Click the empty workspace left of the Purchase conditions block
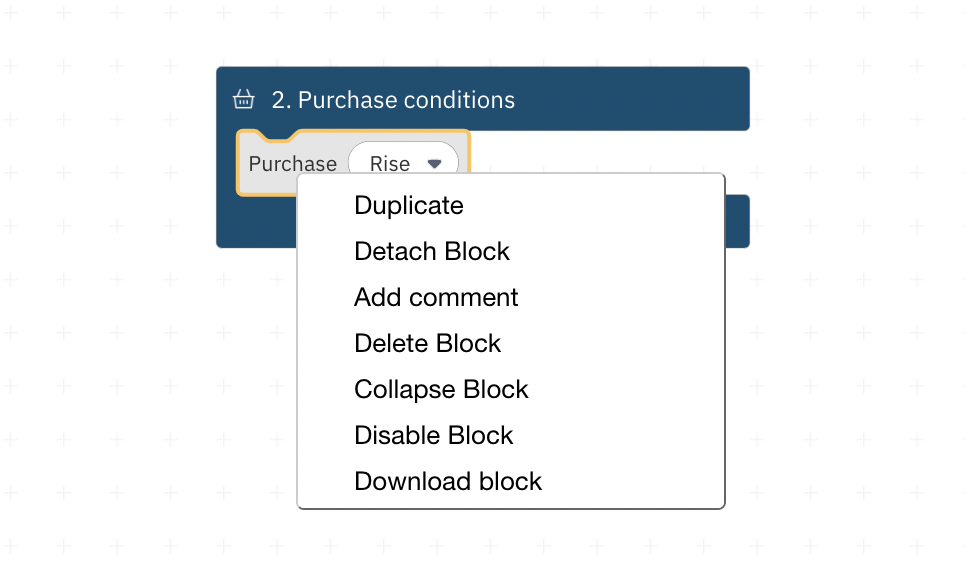Image resolution: width=966 pixels, height=570 pixels. (x=108, y=157)
